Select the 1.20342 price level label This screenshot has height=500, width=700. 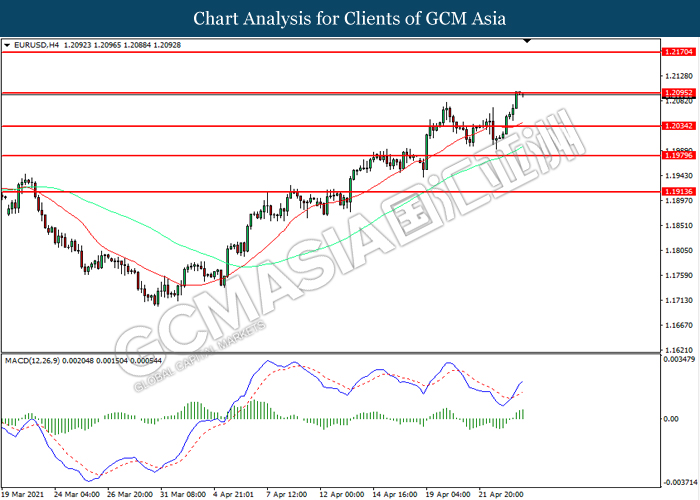coord(679,126)
